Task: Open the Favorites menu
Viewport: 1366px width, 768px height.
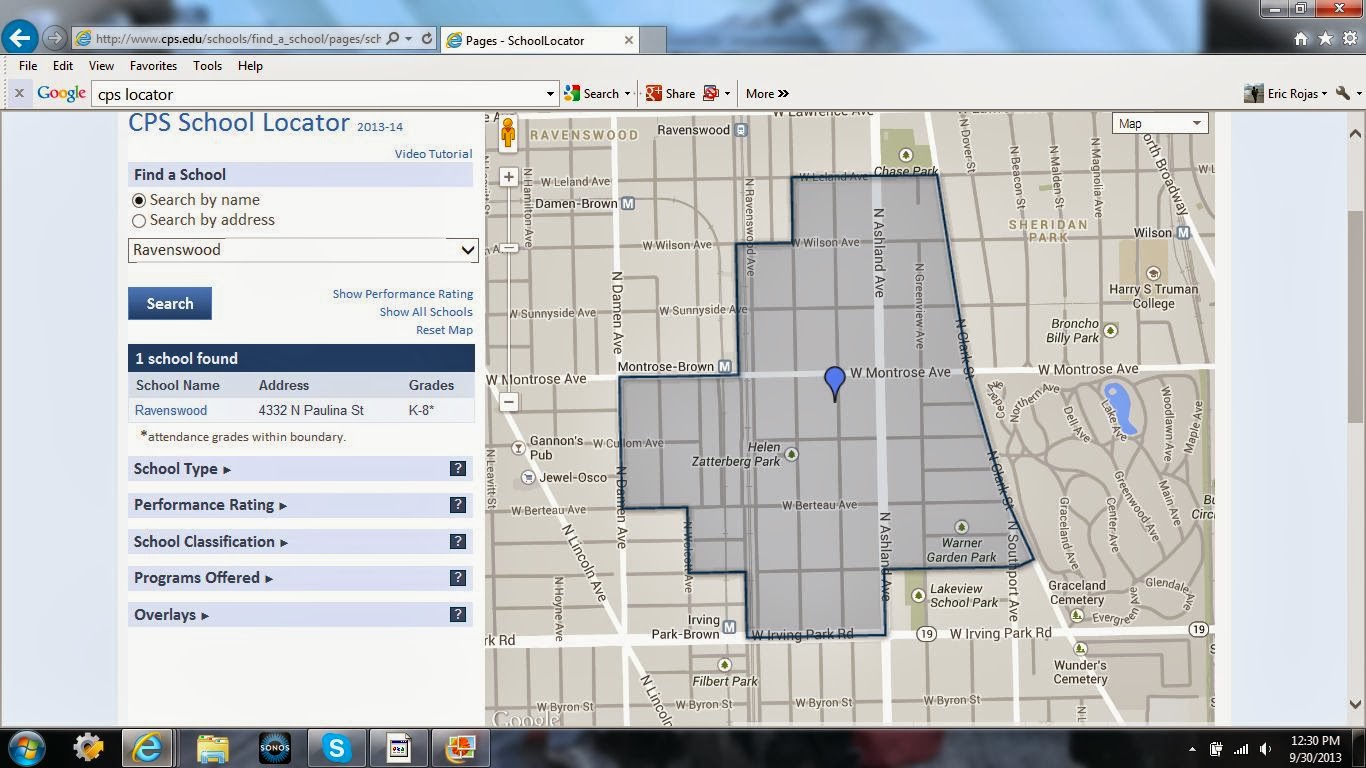Action: pyautogui.click(x=153, y=65)
